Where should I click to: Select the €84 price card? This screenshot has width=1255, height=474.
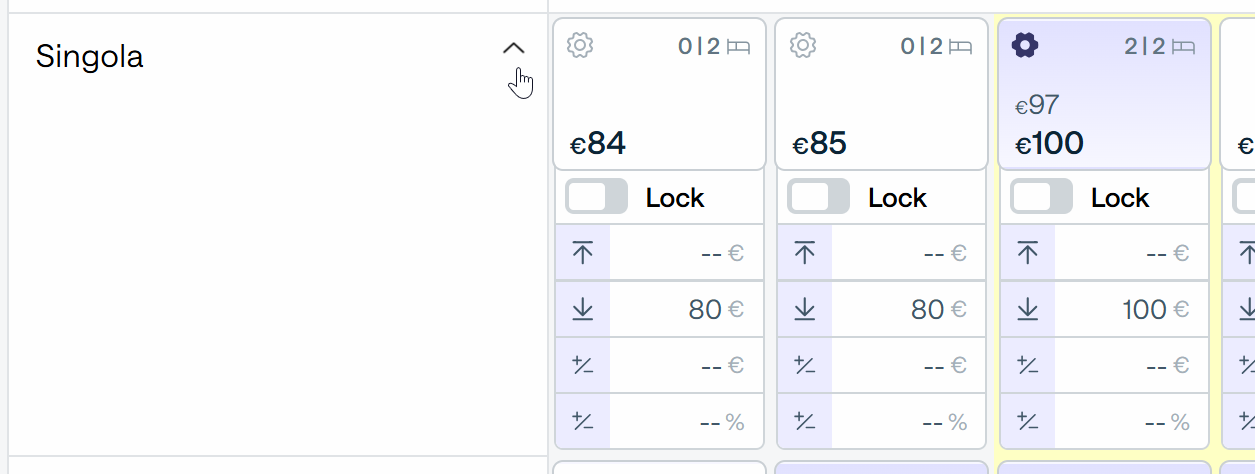click(x=660, y=94)
